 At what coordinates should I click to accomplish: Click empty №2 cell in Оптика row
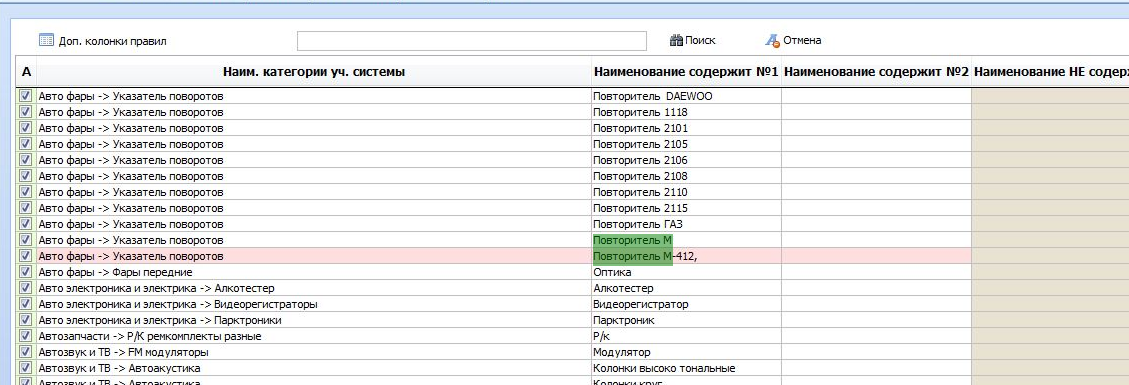click(x=876, y=272)
